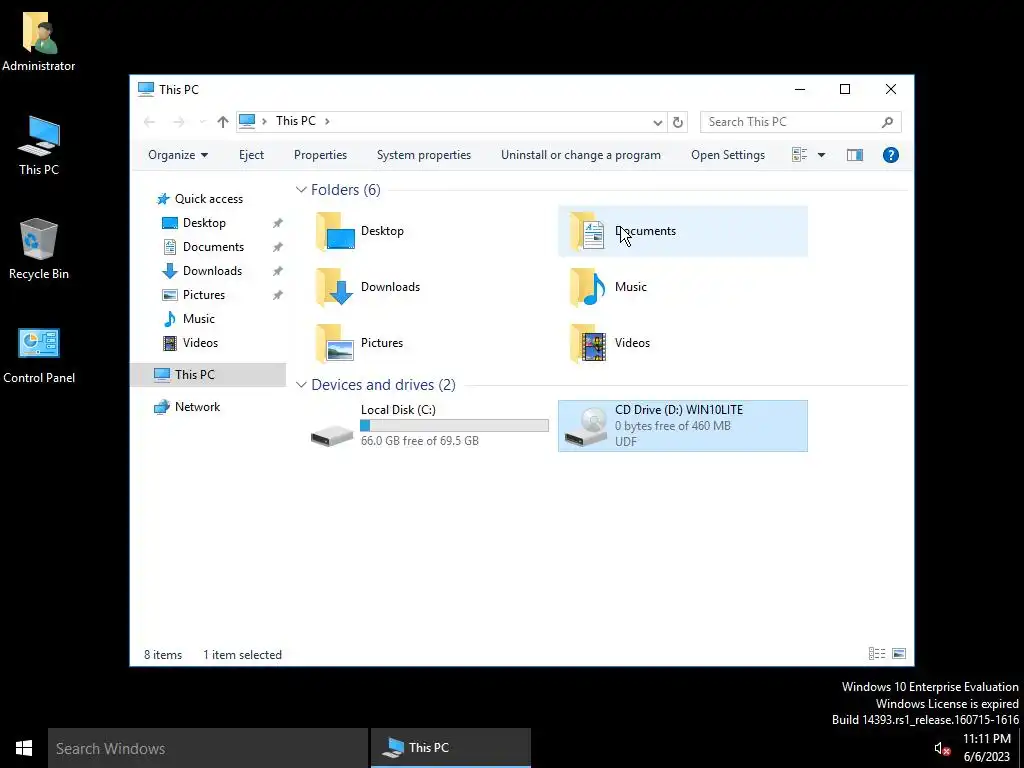Click Eject in the command bar
The image size is (1024, 768).
pos(251,155)
